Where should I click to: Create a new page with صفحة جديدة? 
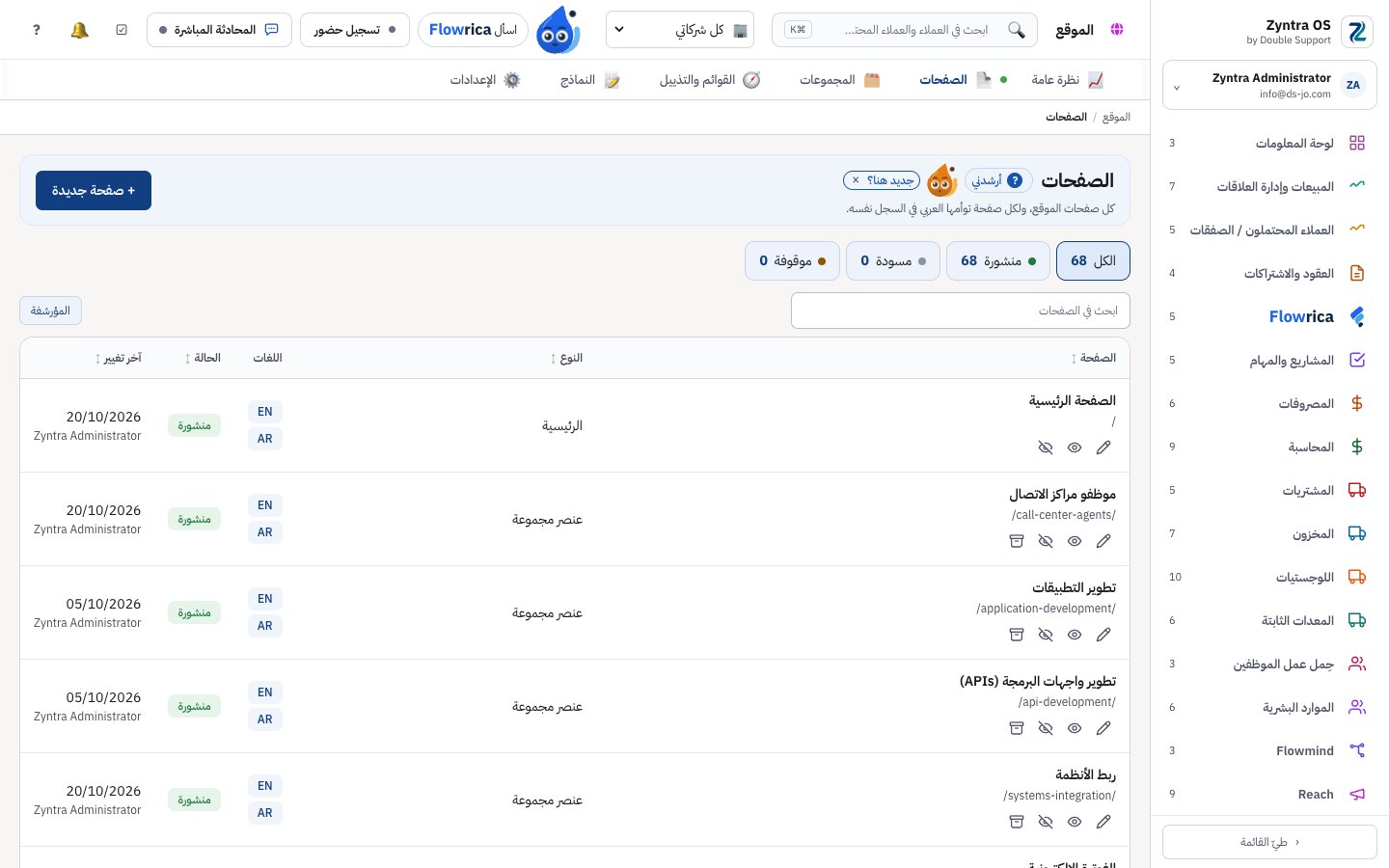tap(94, 190)
